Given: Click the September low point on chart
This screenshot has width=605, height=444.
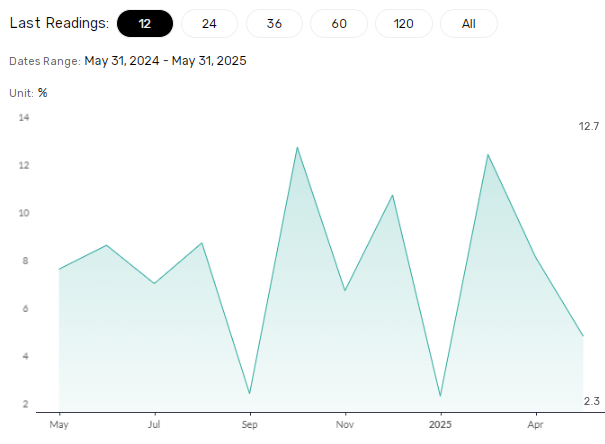Looking at the screenshot, I should (x=250, y=393).
